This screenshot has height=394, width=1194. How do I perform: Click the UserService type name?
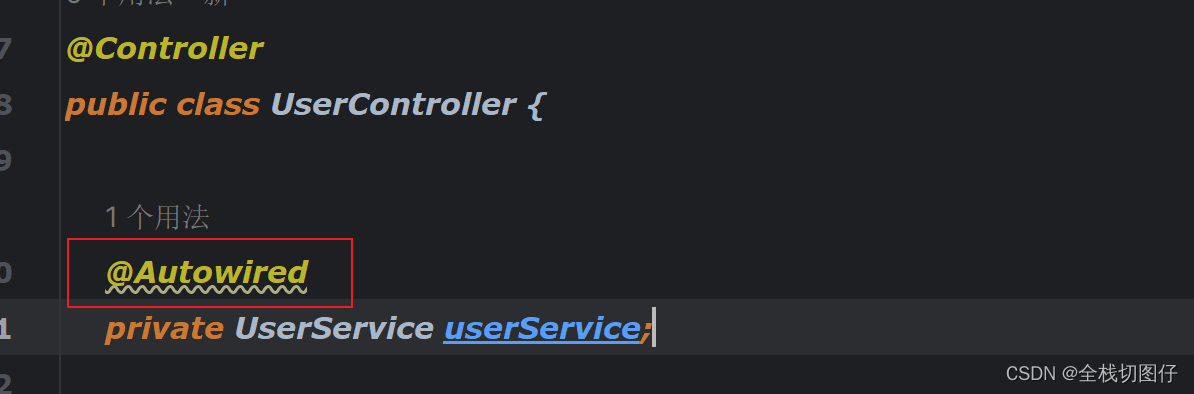[x=334, y=328]
